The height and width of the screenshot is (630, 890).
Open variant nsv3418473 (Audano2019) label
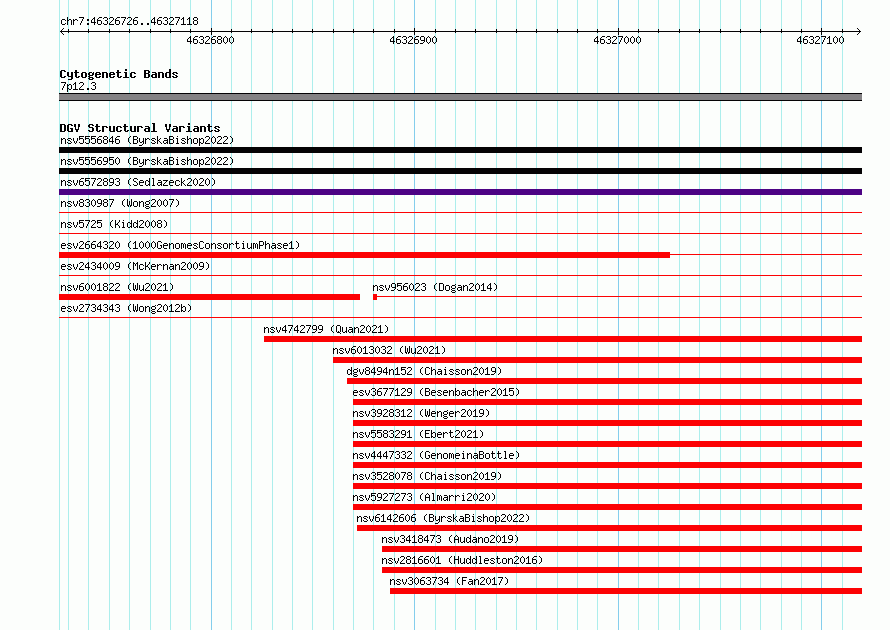coord(450,539)
